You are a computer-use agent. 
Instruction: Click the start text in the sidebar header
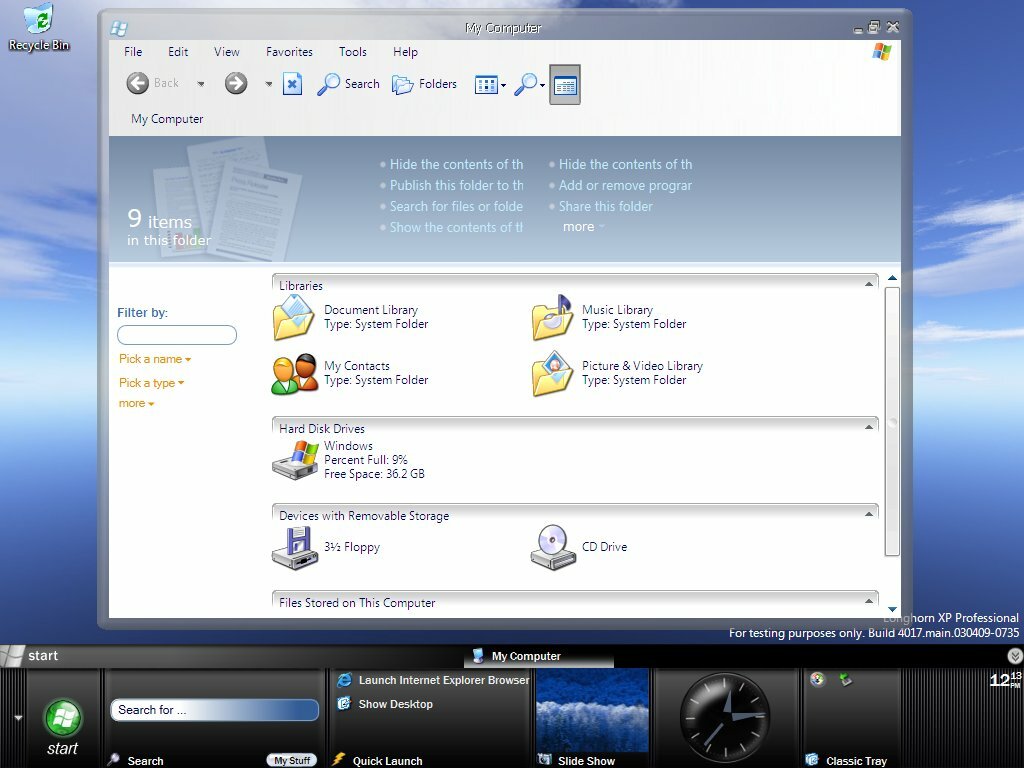pyautogui.click(x=43, y=656)
